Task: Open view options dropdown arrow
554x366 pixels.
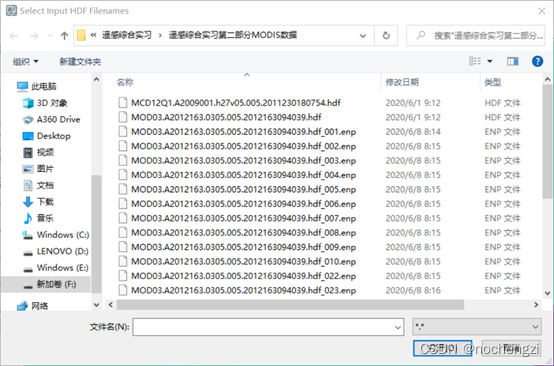Action: [x=490, y=61]
